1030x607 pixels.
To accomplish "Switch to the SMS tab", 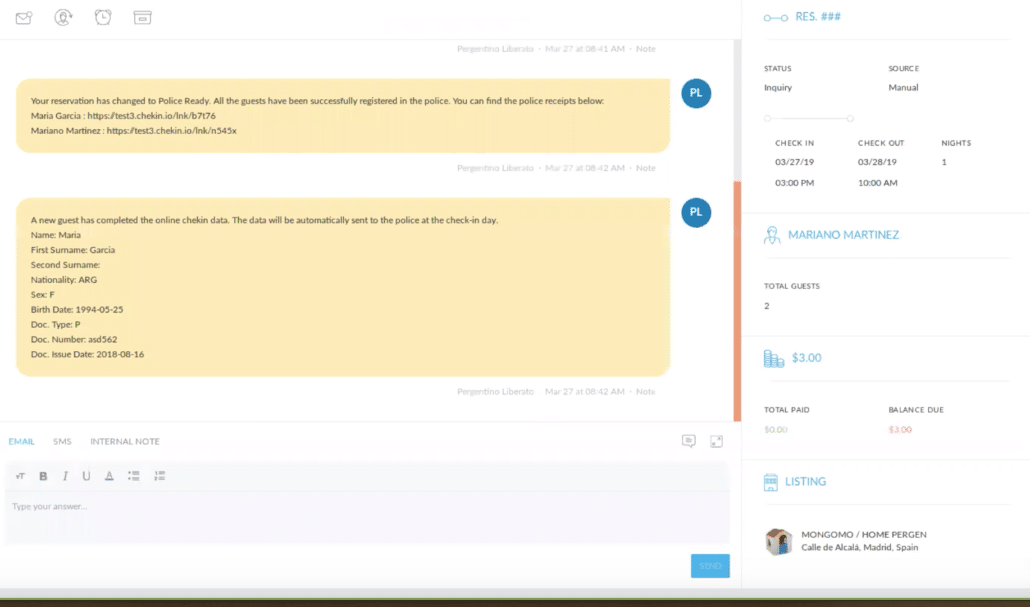I will coord(62,441).
